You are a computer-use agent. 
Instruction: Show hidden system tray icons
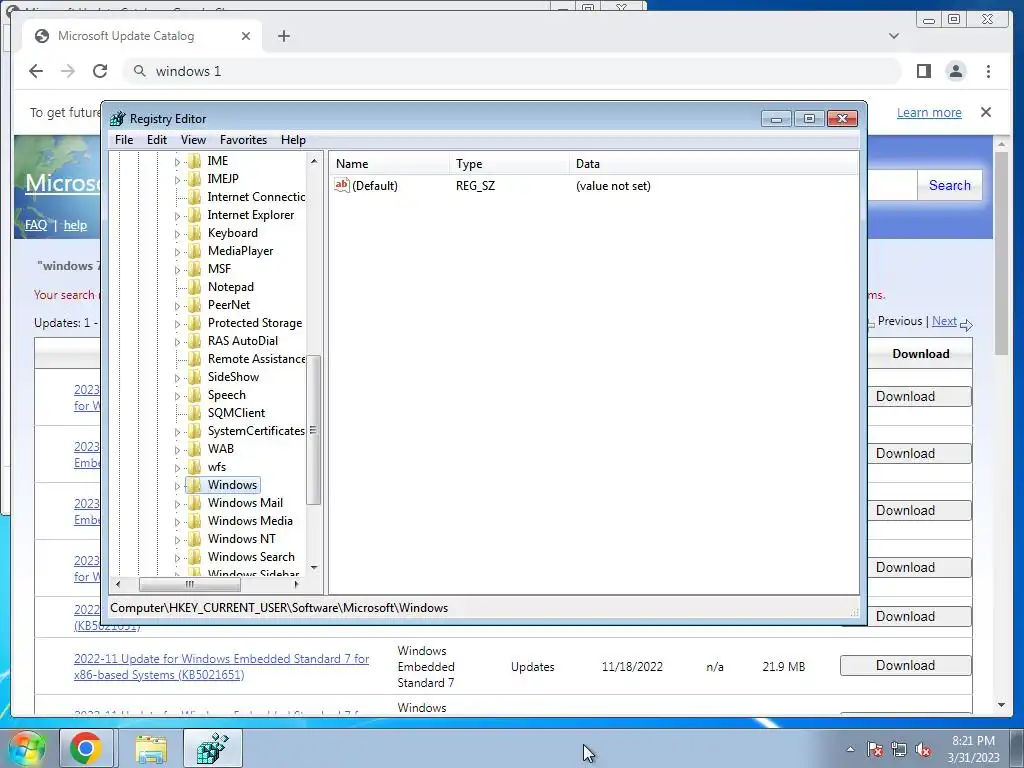(850, 750)
